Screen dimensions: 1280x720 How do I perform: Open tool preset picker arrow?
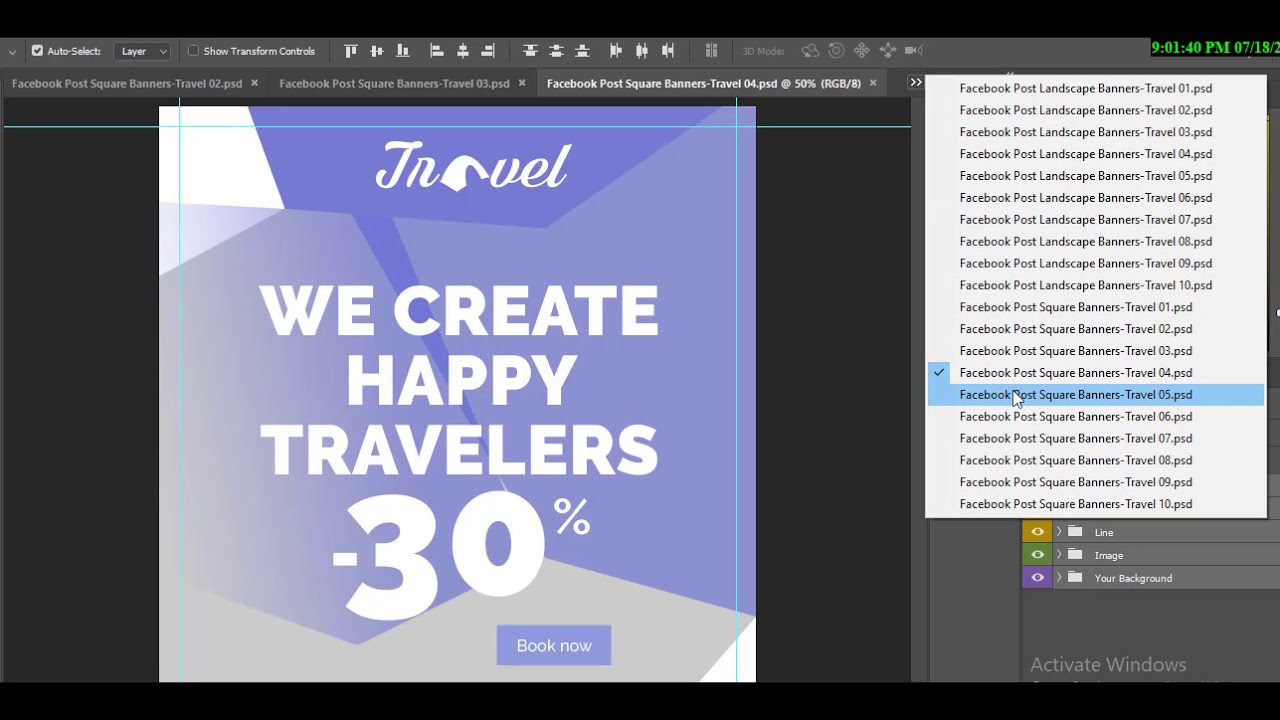pos(12,52)
